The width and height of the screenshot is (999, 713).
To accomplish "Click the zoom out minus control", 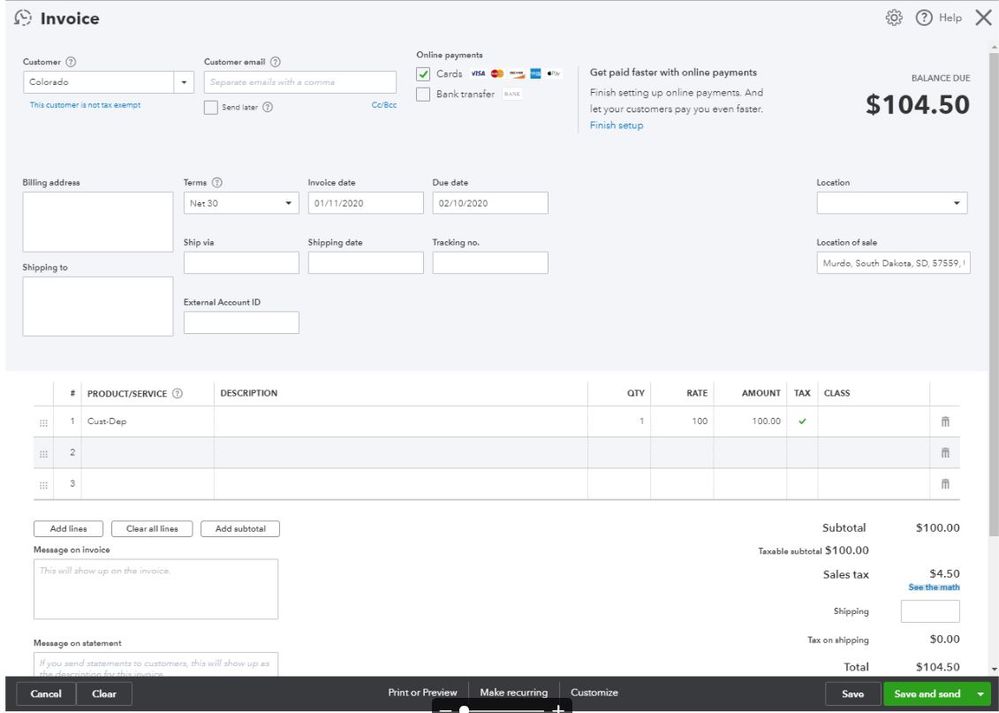I will 445,709.
